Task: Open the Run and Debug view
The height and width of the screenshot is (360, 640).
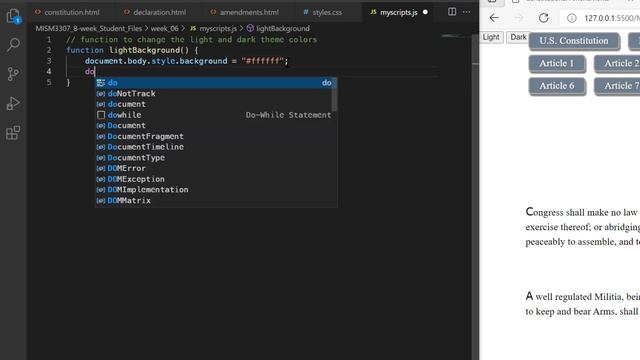Action: point(13,103)
